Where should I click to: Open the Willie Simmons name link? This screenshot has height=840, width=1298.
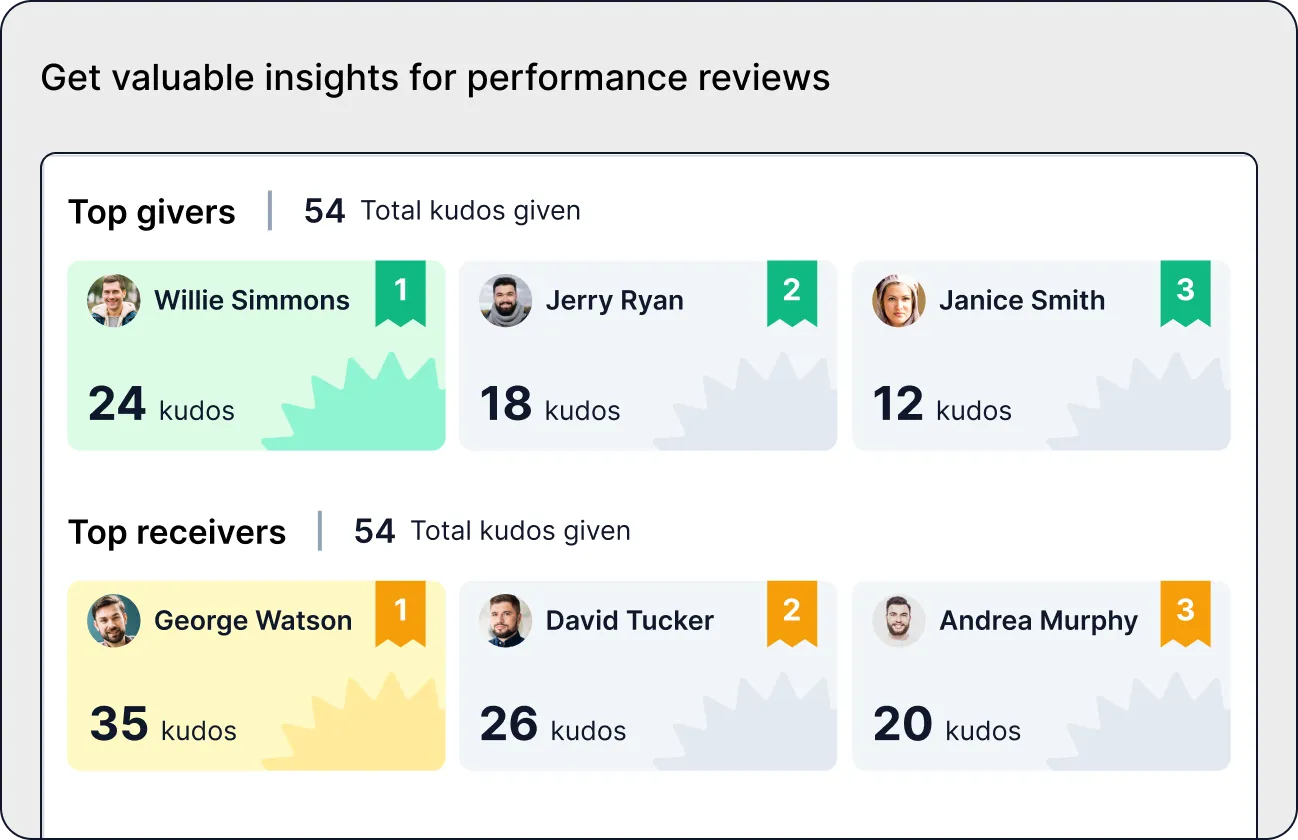click(x=252, y=301)
